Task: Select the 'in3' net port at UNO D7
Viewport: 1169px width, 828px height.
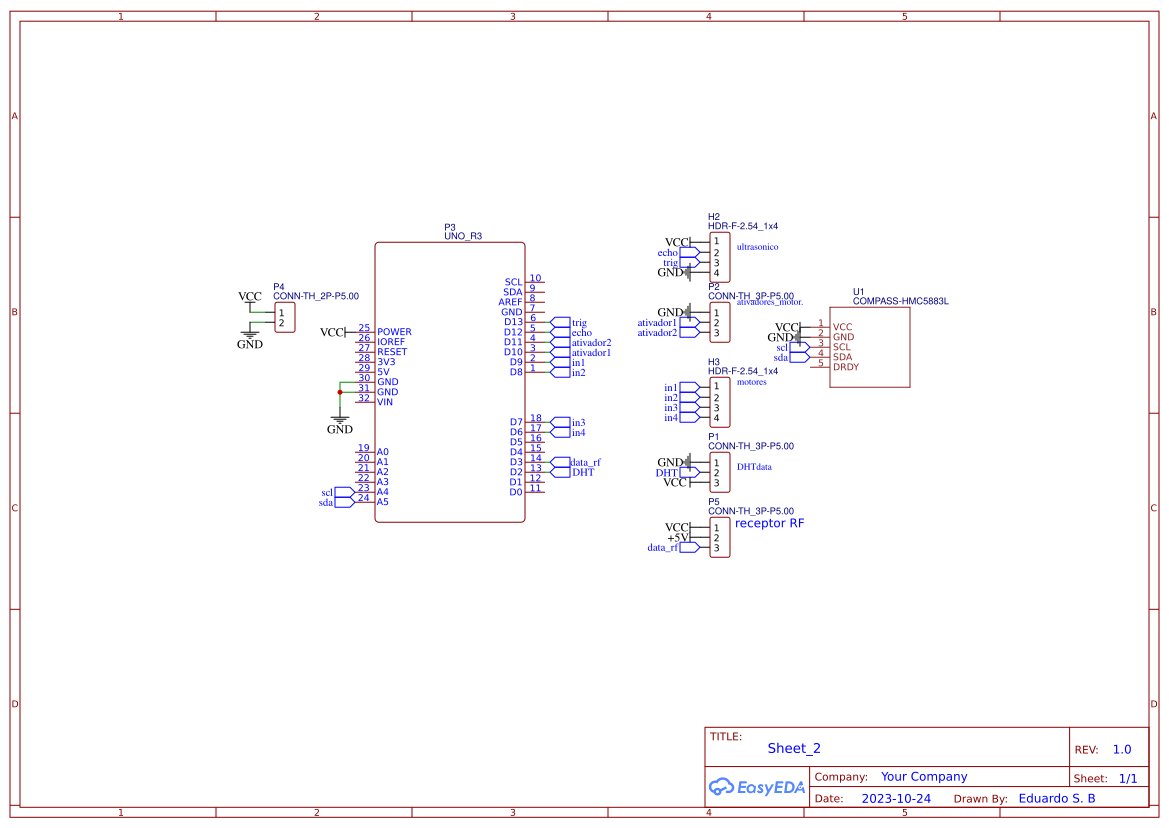Action: [x=568, y=423]
